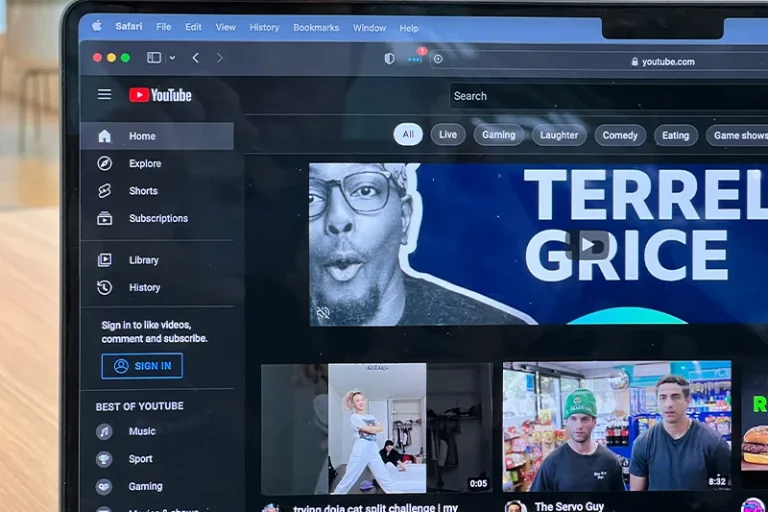768x512 pixels.
Task: Click the Shorts icon
Action: click(104, 191)
